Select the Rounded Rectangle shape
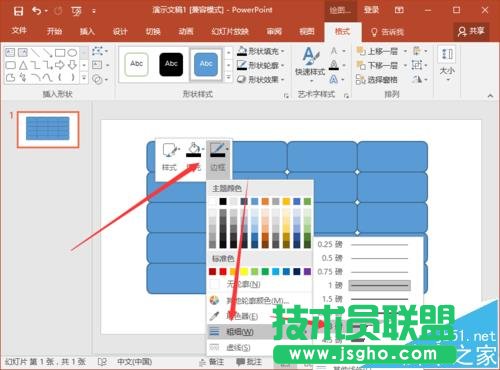500x370 pixels. [x=10, y=65]
